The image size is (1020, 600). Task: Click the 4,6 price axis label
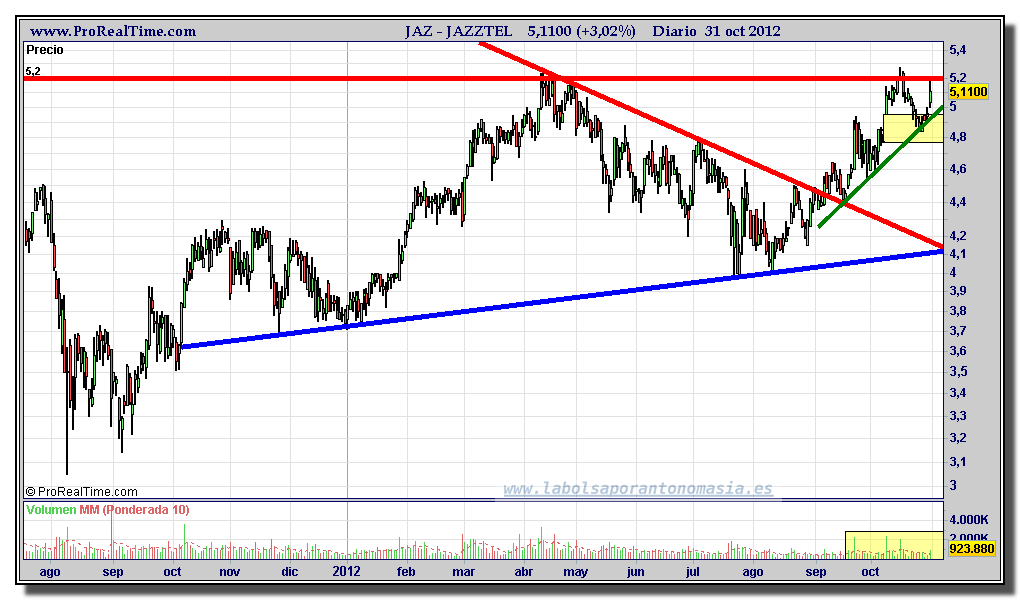[x=957, y=169]
